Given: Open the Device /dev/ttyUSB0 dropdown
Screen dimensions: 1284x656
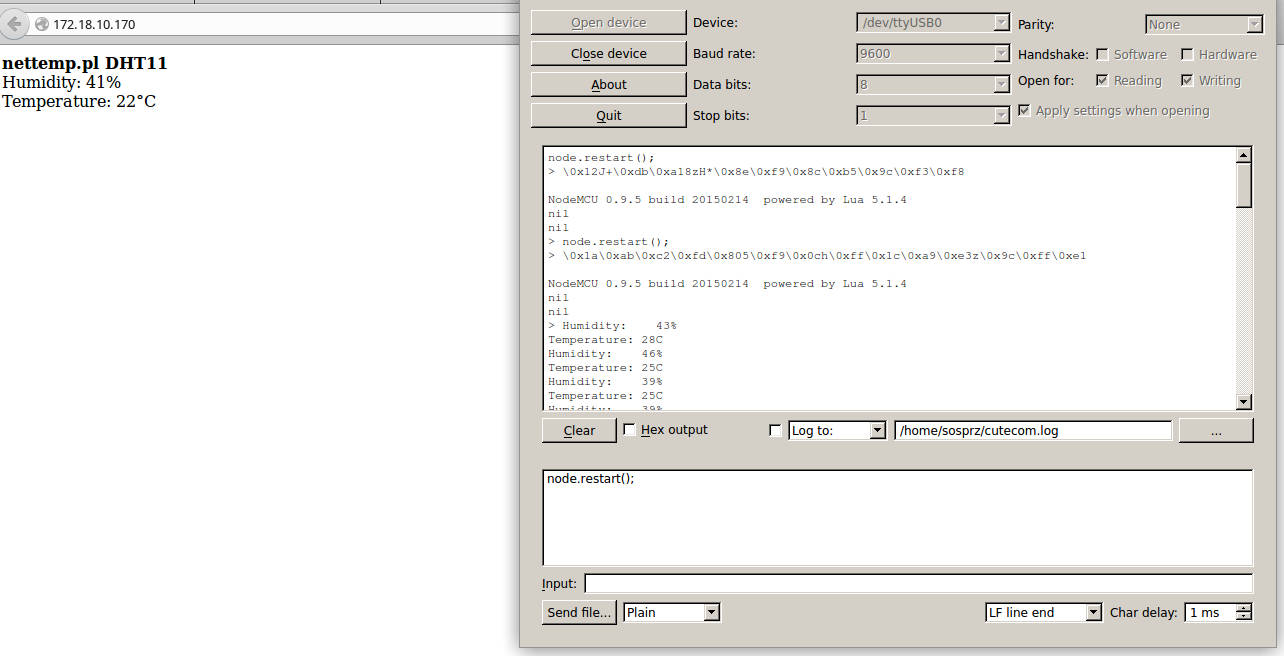Looking at the screenshot, I should (x=933, y=23).
